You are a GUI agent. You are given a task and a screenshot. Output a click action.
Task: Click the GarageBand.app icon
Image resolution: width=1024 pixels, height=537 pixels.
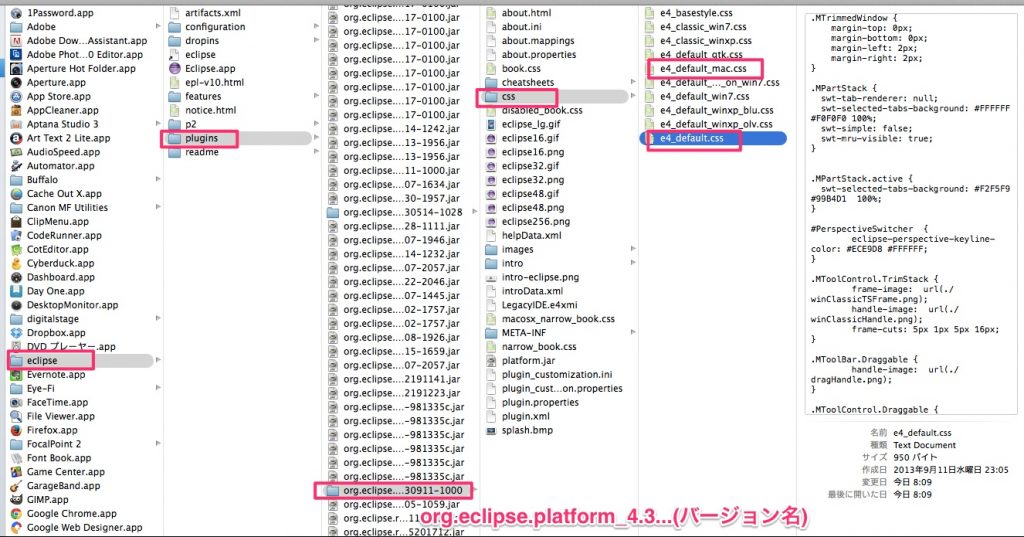click(16, 485)
